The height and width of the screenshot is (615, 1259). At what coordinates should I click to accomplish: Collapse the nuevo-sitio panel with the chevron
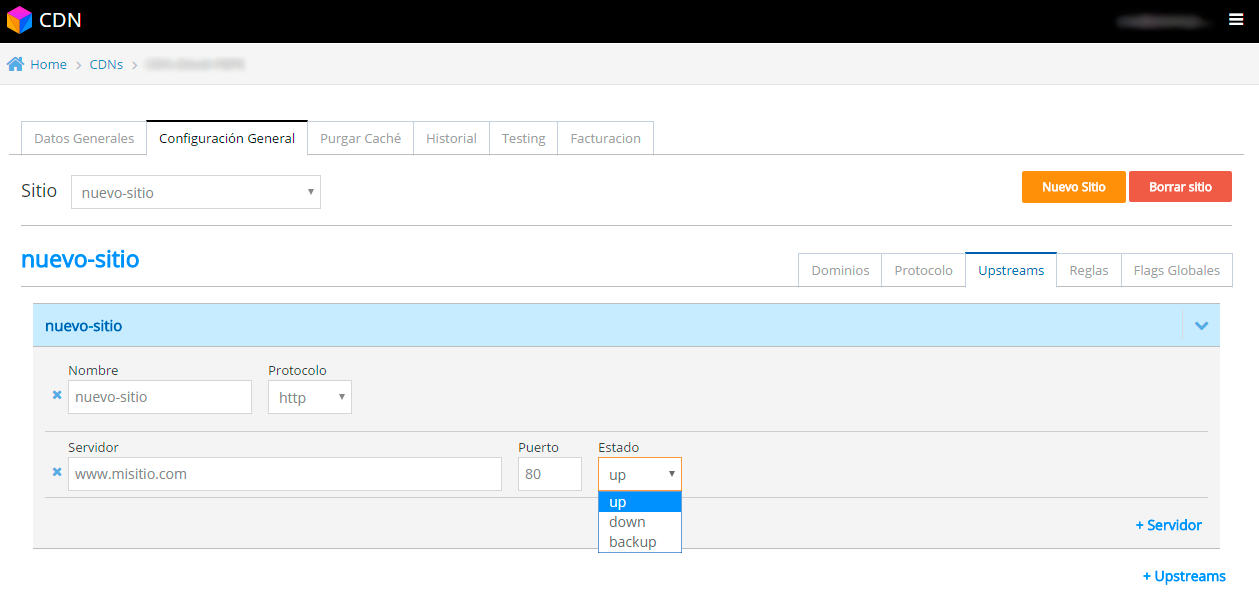pyautogui.click(x=1201, y=326)
